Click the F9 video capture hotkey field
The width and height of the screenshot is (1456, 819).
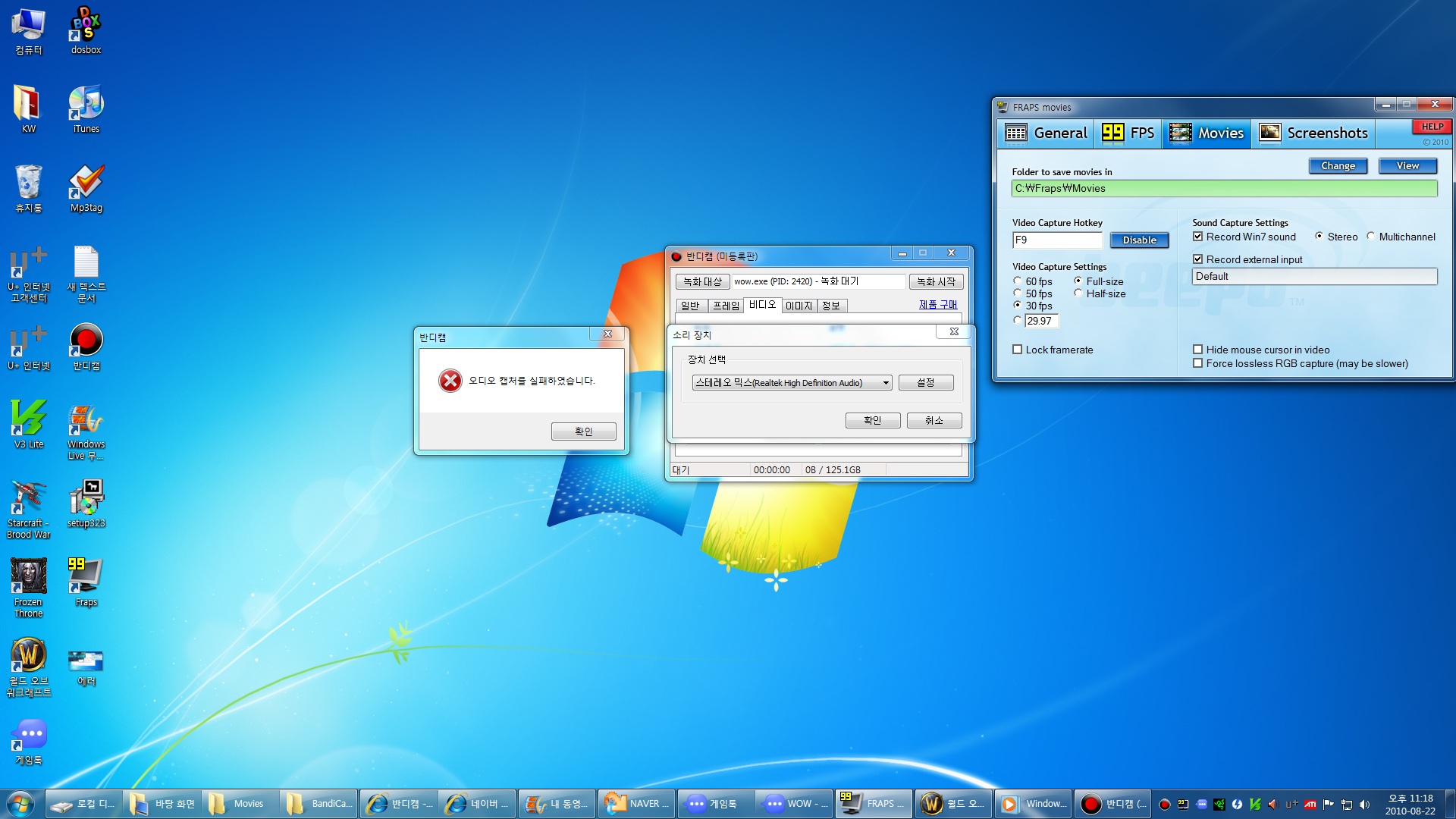tap(1057, 240)
